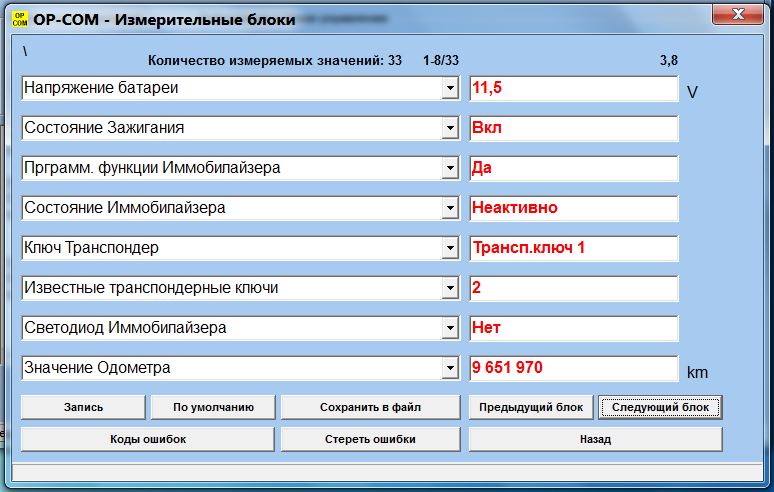Open dropdown arrow for Светодиод Иммобилайзера
Viewport: 774px width, 492px height.
(450, 328)
